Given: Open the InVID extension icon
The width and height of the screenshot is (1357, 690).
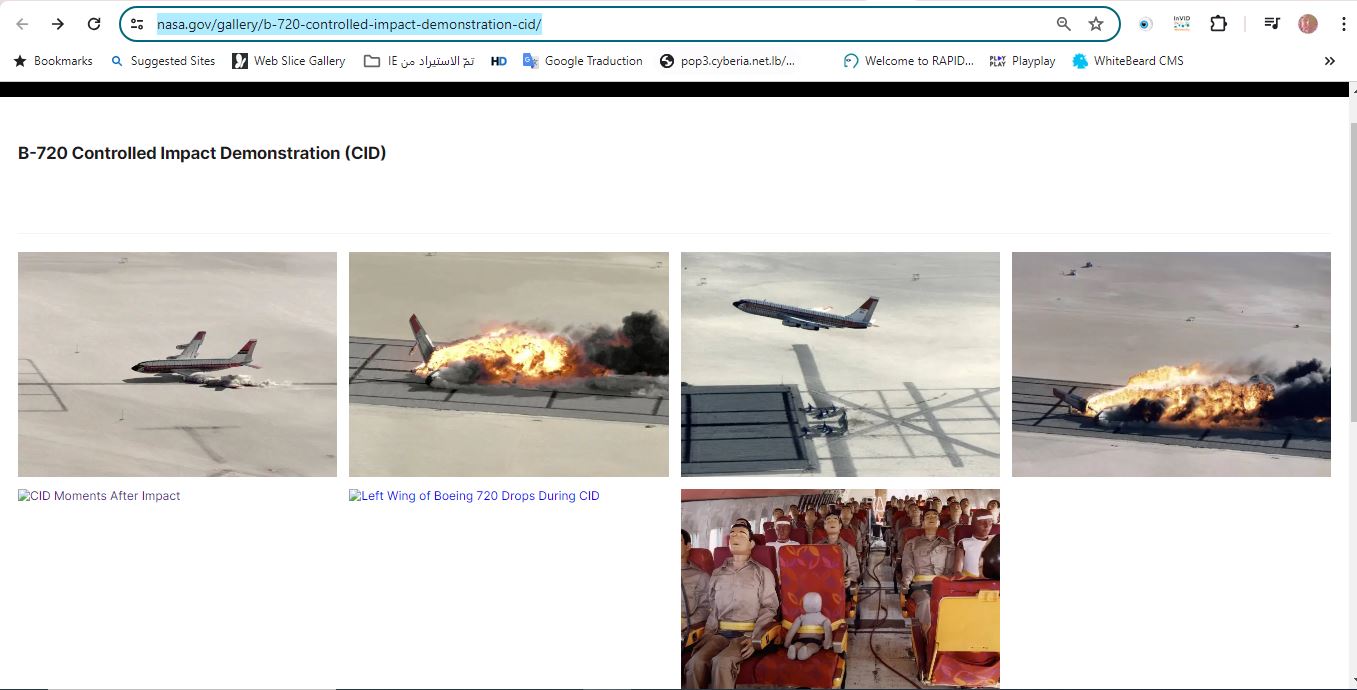Looking at the screenshot, I should [x=1182, y=24].
